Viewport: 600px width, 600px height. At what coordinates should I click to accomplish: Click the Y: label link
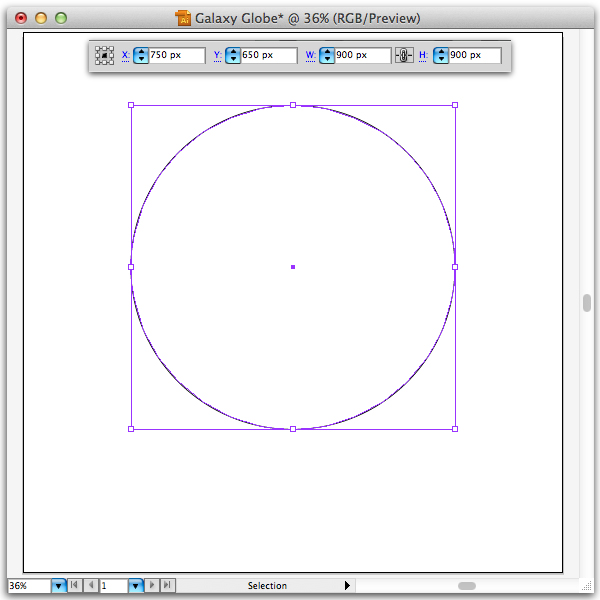tap(217, 56)
